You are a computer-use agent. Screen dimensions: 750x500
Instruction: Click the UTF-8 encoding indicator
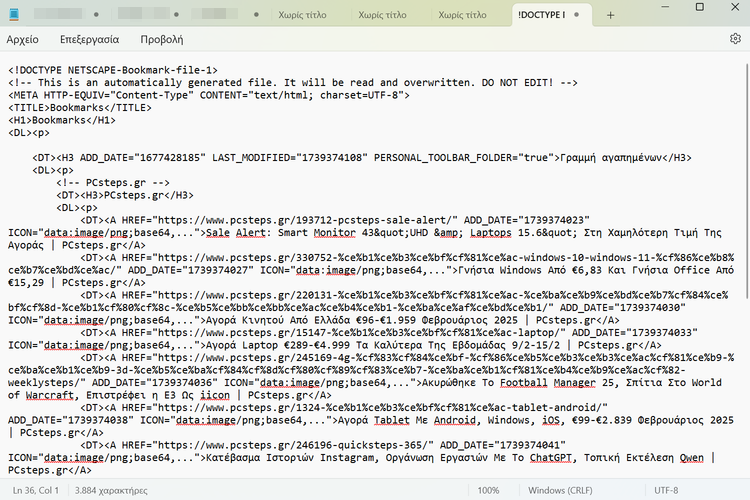pos(666,490)
